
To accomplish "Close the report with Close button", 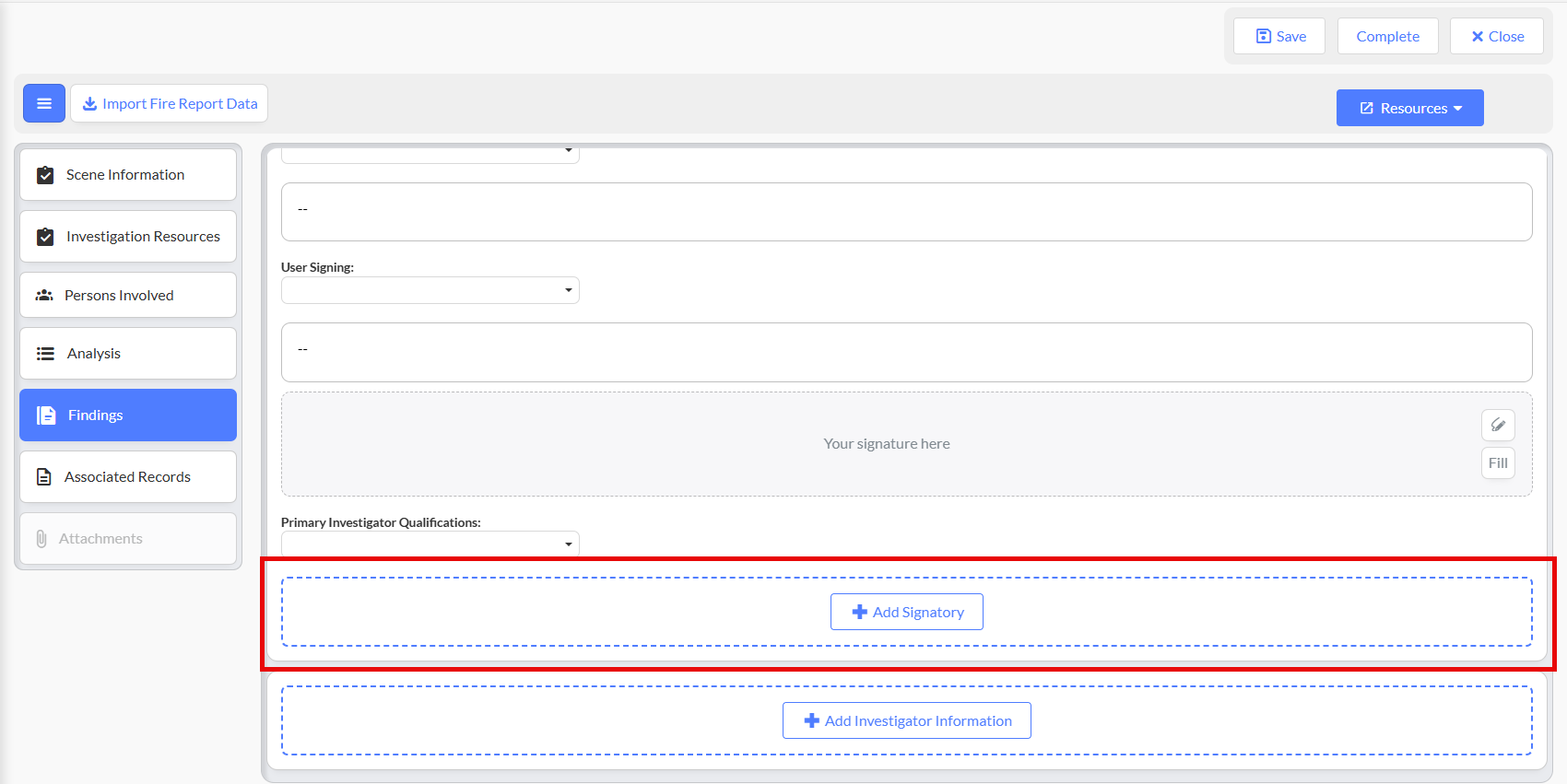I will pyautogui.click(x=1496, y=36).
